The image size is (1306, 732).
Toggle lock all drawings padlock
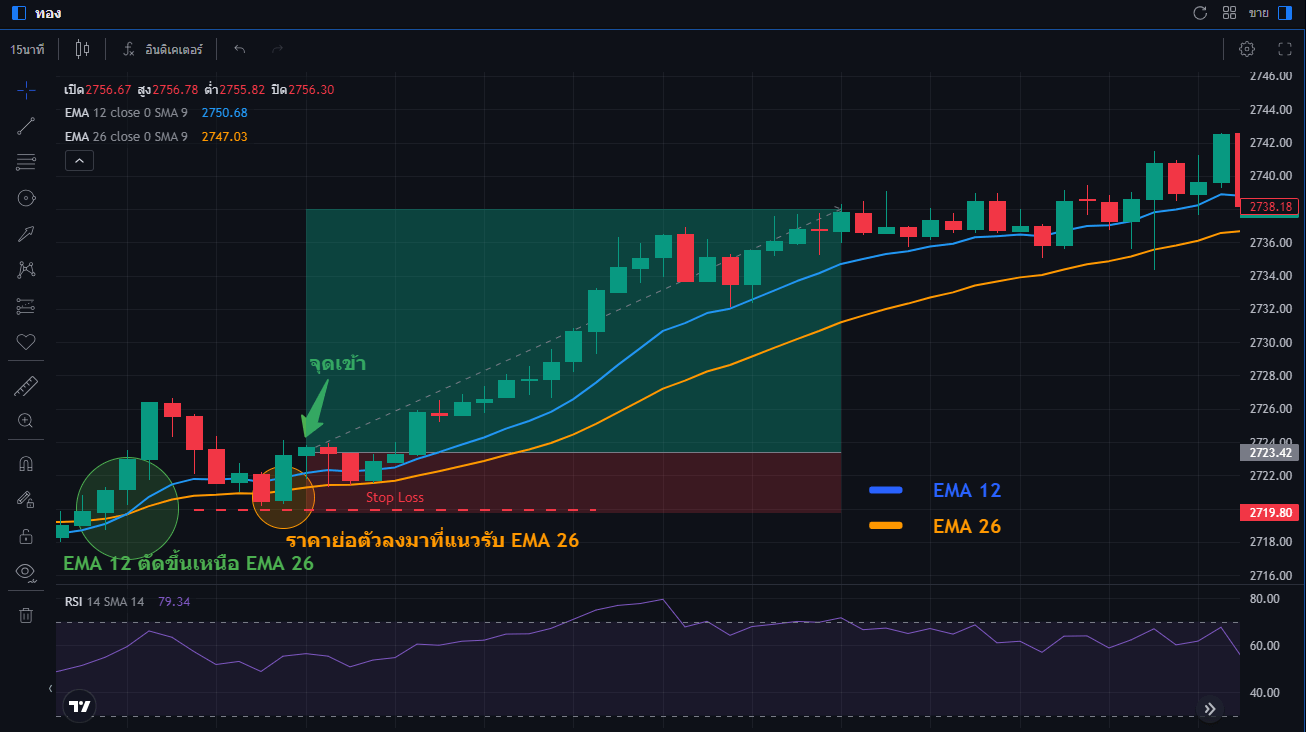[x=26, y=536]
